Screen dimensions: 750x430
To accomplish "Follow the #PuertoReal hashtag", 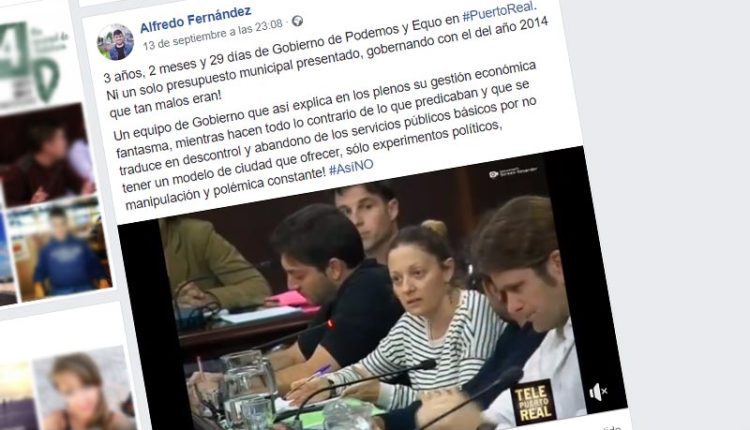I will point(500,12).
